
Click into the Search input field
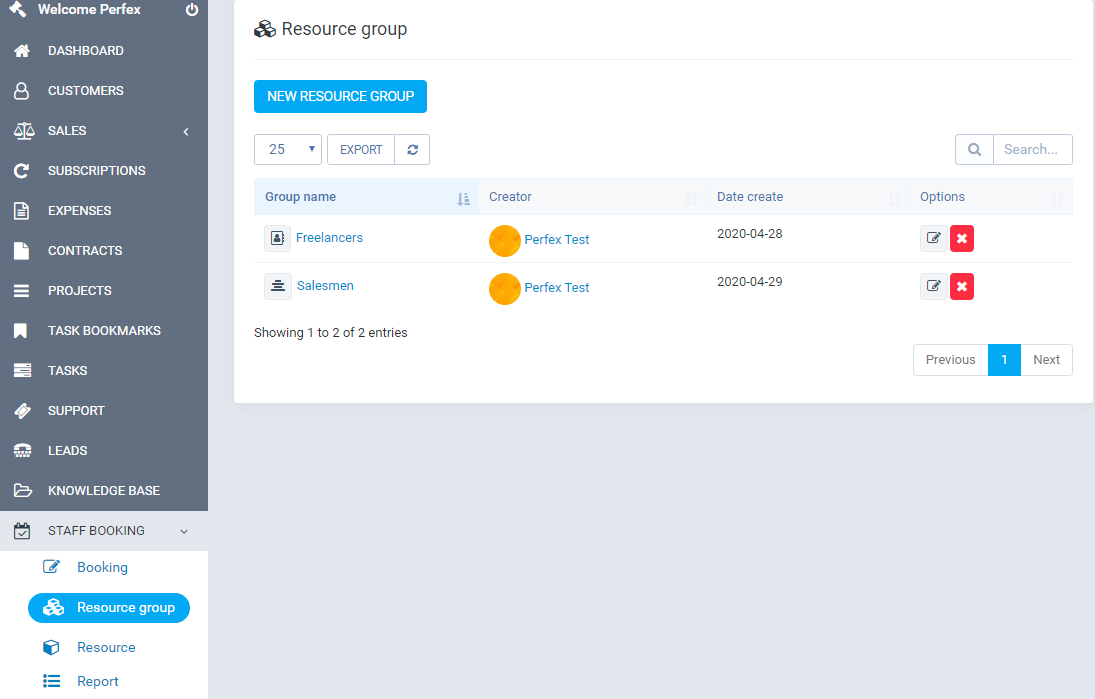pyautogui.click(x=1031, y=150)
